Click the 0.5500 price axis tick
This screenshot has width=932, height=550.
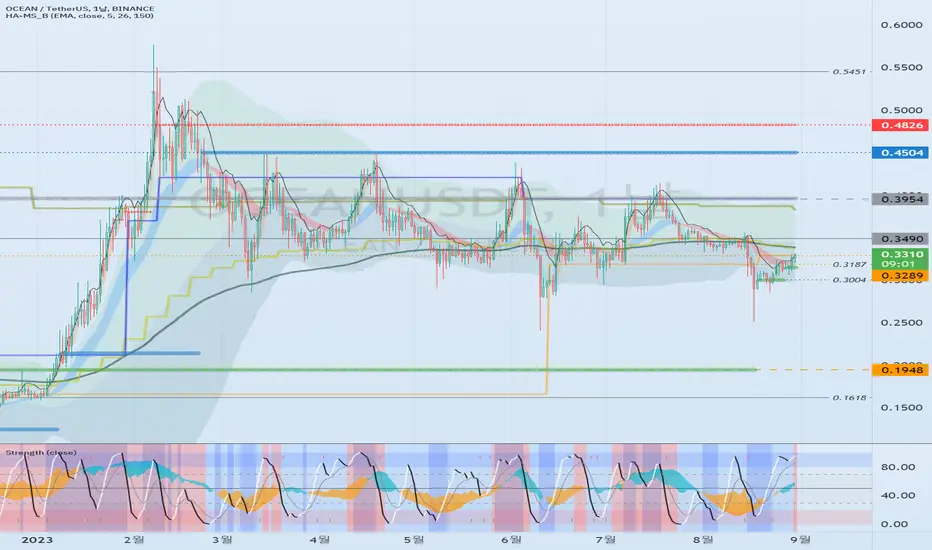pos(901,67)
